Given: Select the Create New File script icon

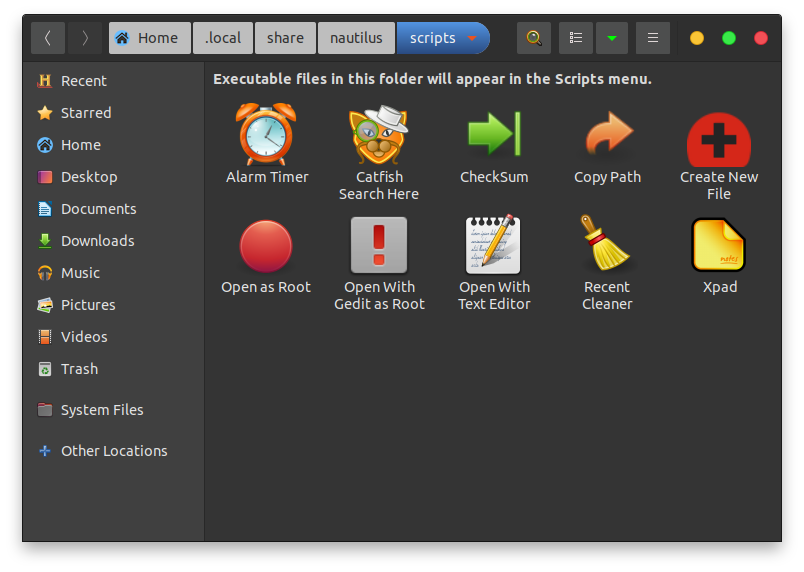Looking at the screenshot, I should point(718,139).
